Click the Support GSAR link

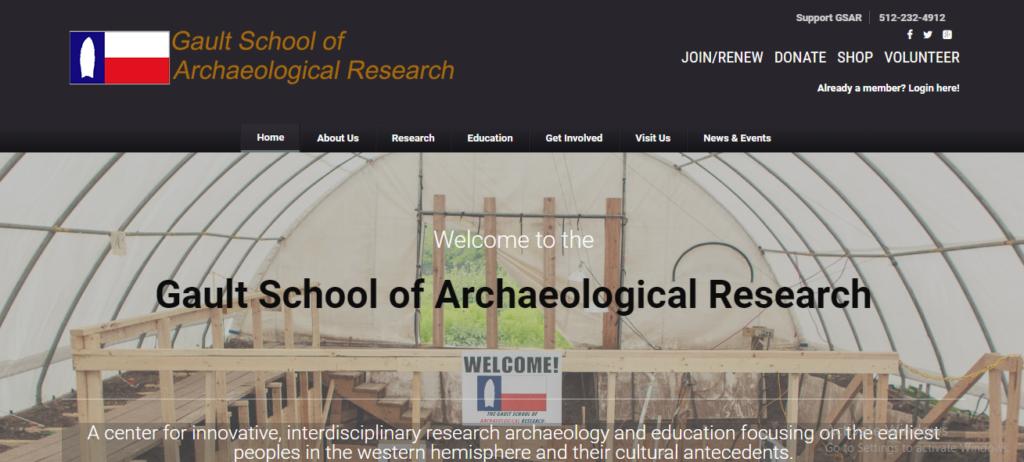pyautogui.click(x=828, y=18)
